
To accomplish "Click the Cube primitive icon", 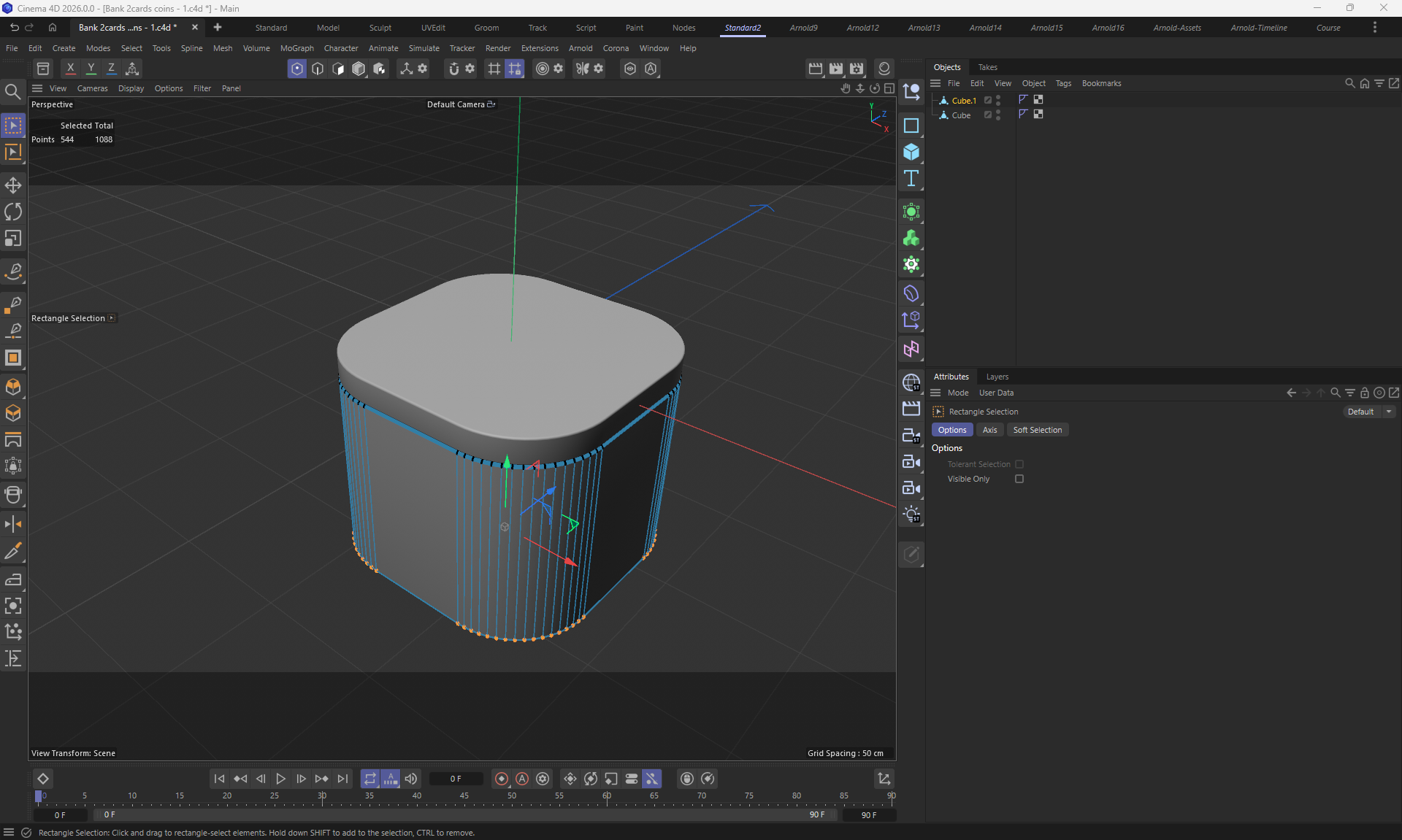I will [x=911, y=152].
